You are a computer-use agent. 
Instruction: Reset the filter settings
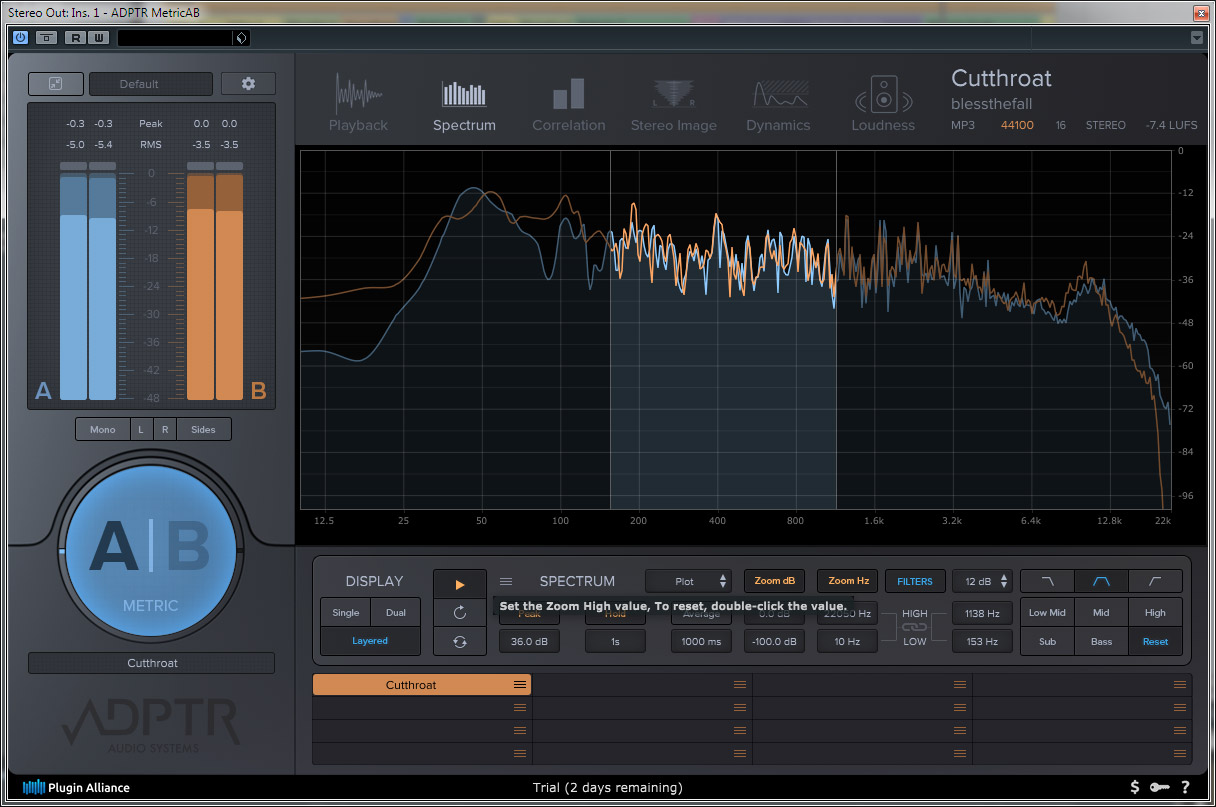[x=1155, y=642]
